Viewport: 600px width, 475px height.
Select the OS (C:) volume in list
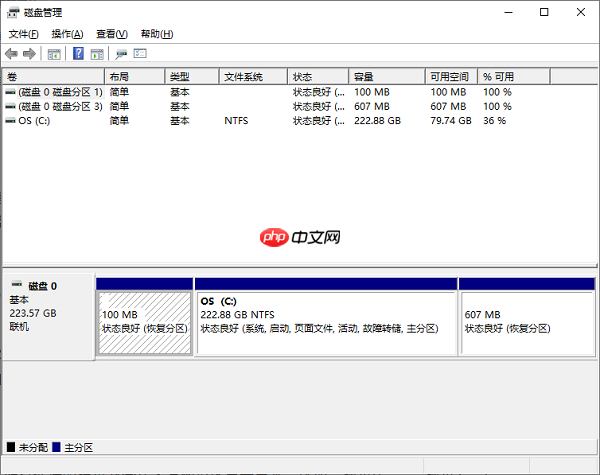tap(34, 121)
